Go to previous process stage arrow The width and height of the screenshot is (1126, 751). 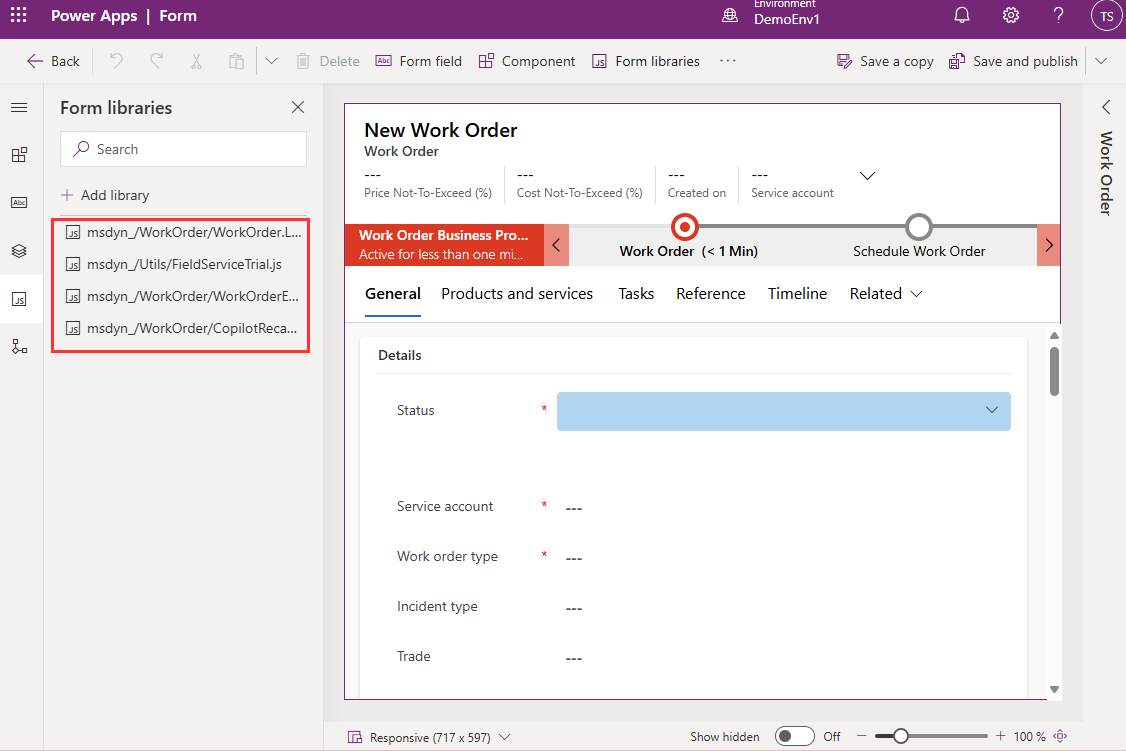point(557,245)
